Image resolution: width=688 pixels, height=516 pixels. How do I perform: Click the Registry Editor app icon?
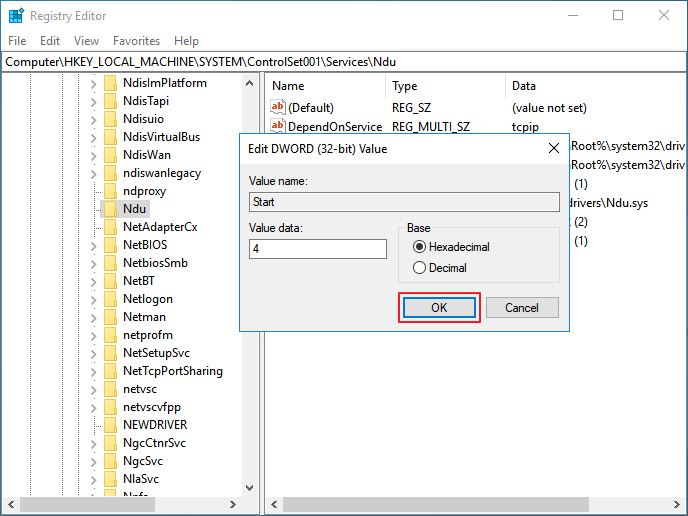16,16
